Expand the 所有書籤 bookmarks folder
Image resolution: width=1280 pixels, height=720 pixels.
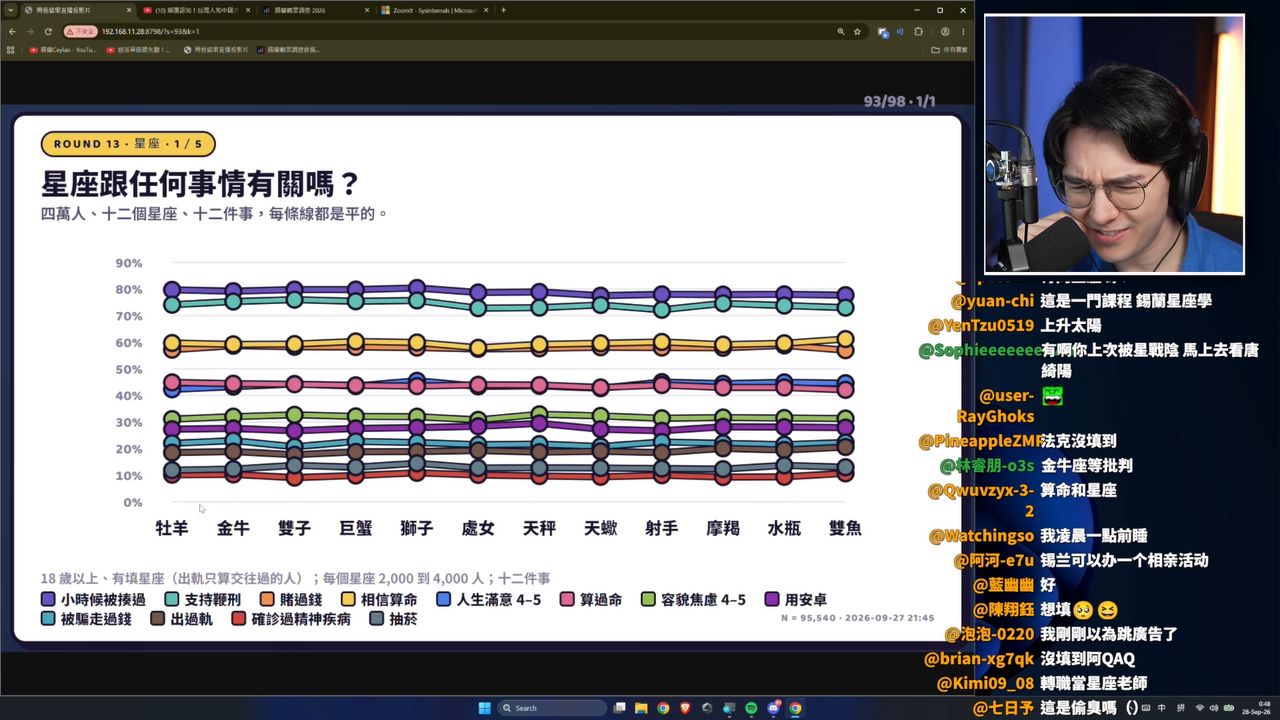pos(950,49)
